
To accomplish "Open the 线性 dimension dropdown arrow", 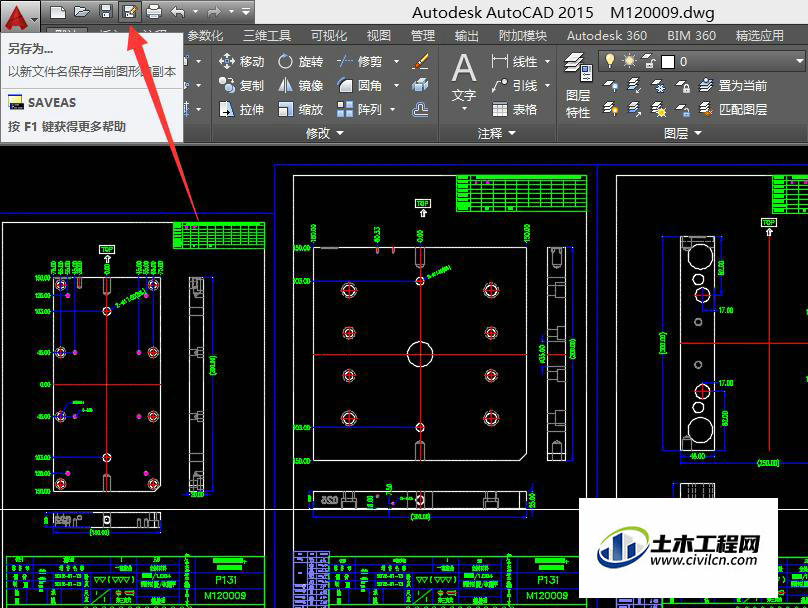I will pos(547,61).
